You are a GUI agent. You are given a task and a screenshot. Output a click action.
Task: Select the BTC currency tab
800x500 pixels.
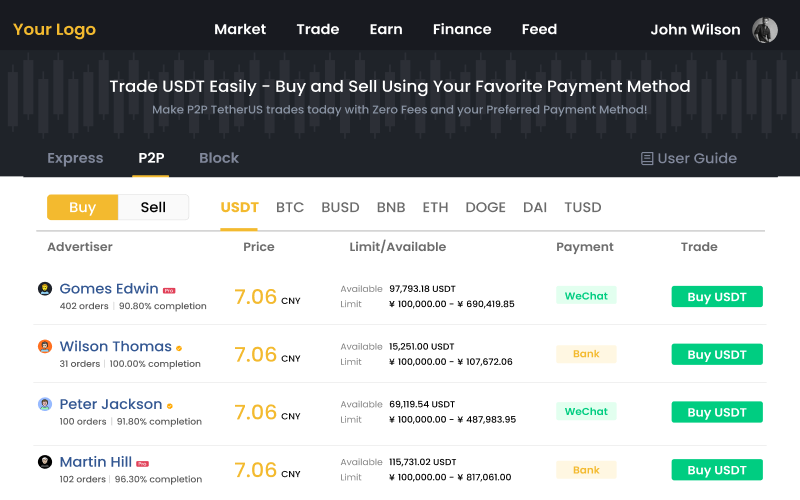(290, 207)
